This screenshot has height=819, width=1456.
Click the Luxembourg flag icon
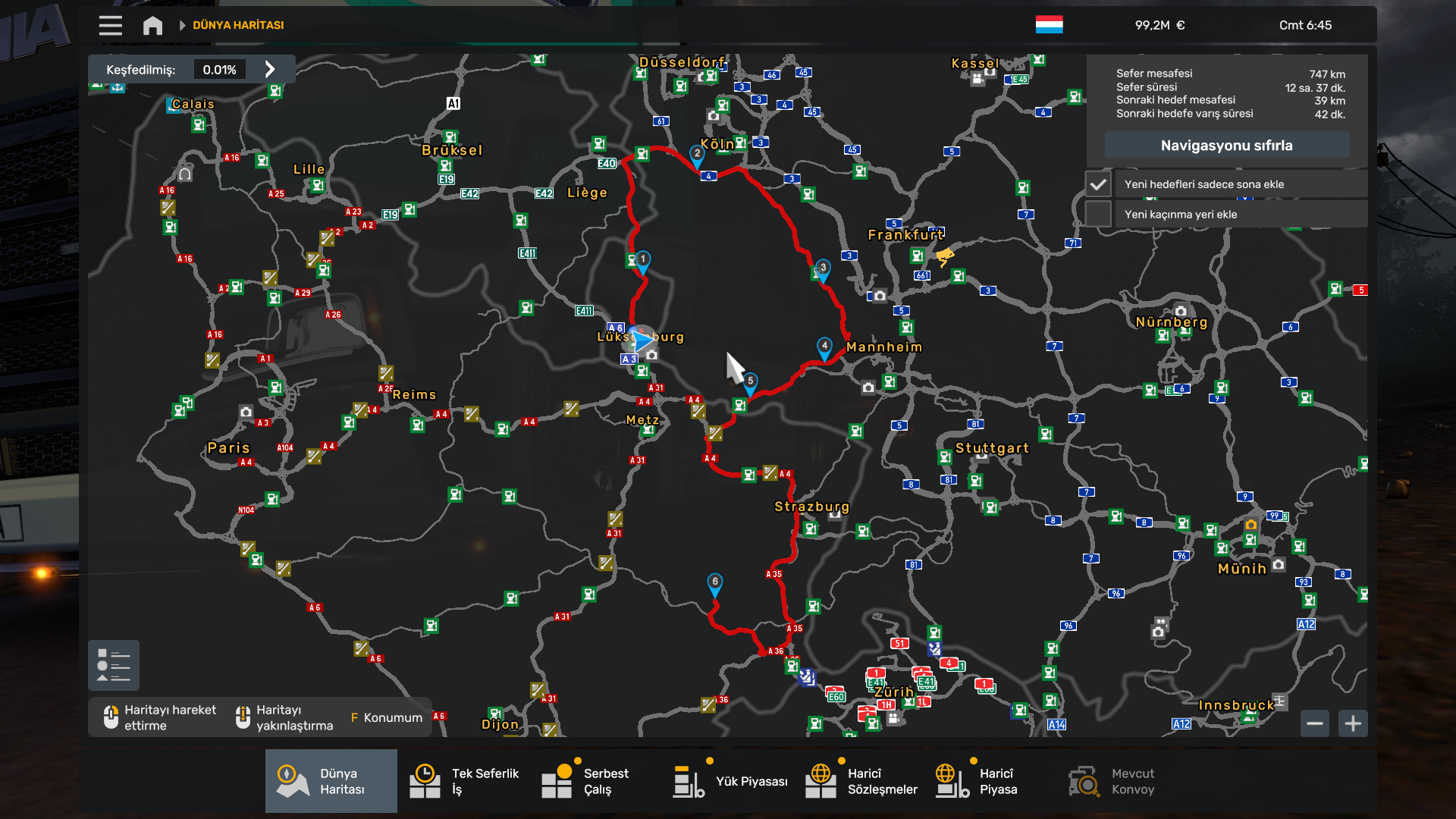[1049, 25]
